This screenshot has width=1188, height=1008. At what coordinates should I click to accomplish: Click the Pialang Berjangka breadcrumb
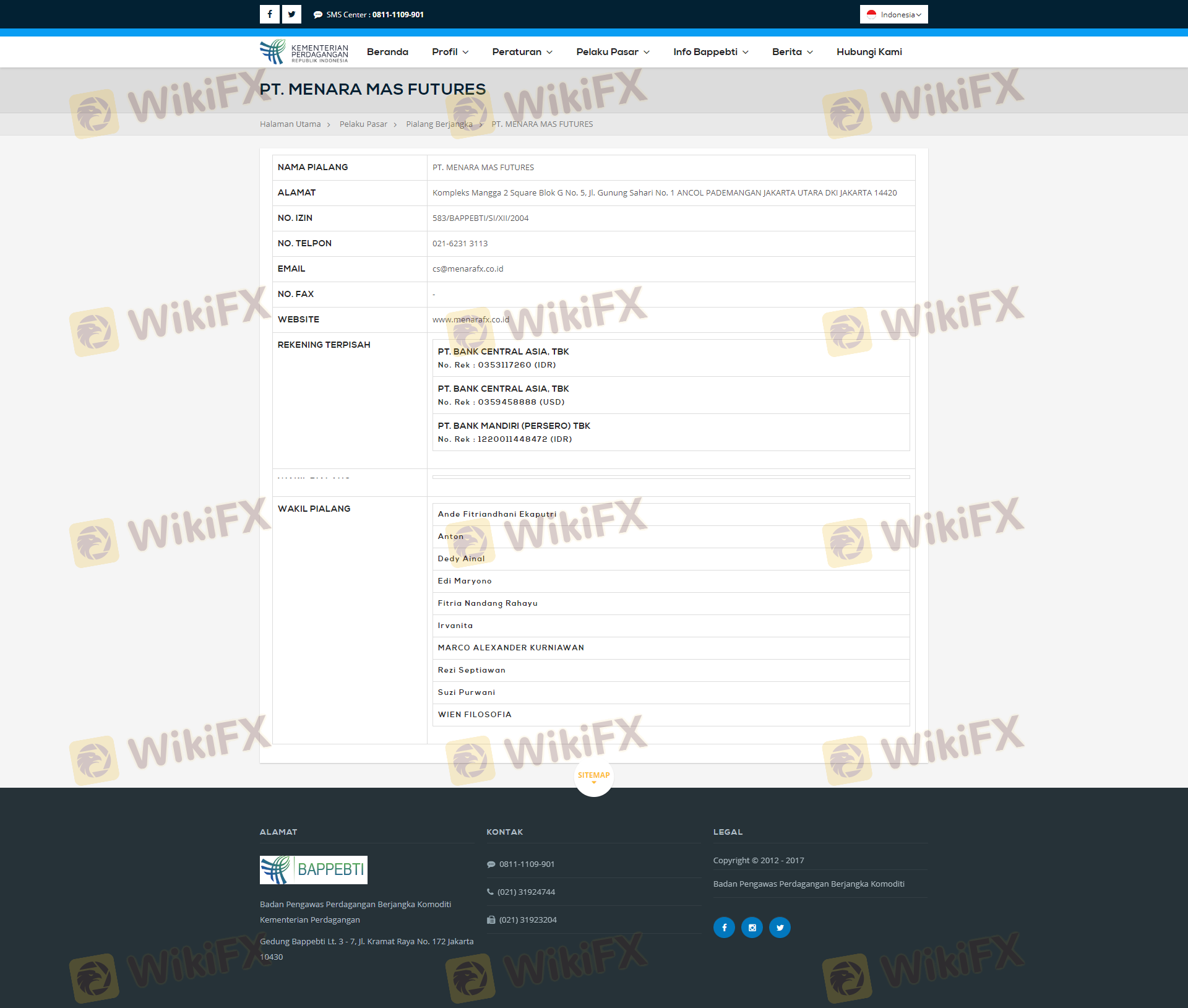pyautogui.click(x=439, y=124)
